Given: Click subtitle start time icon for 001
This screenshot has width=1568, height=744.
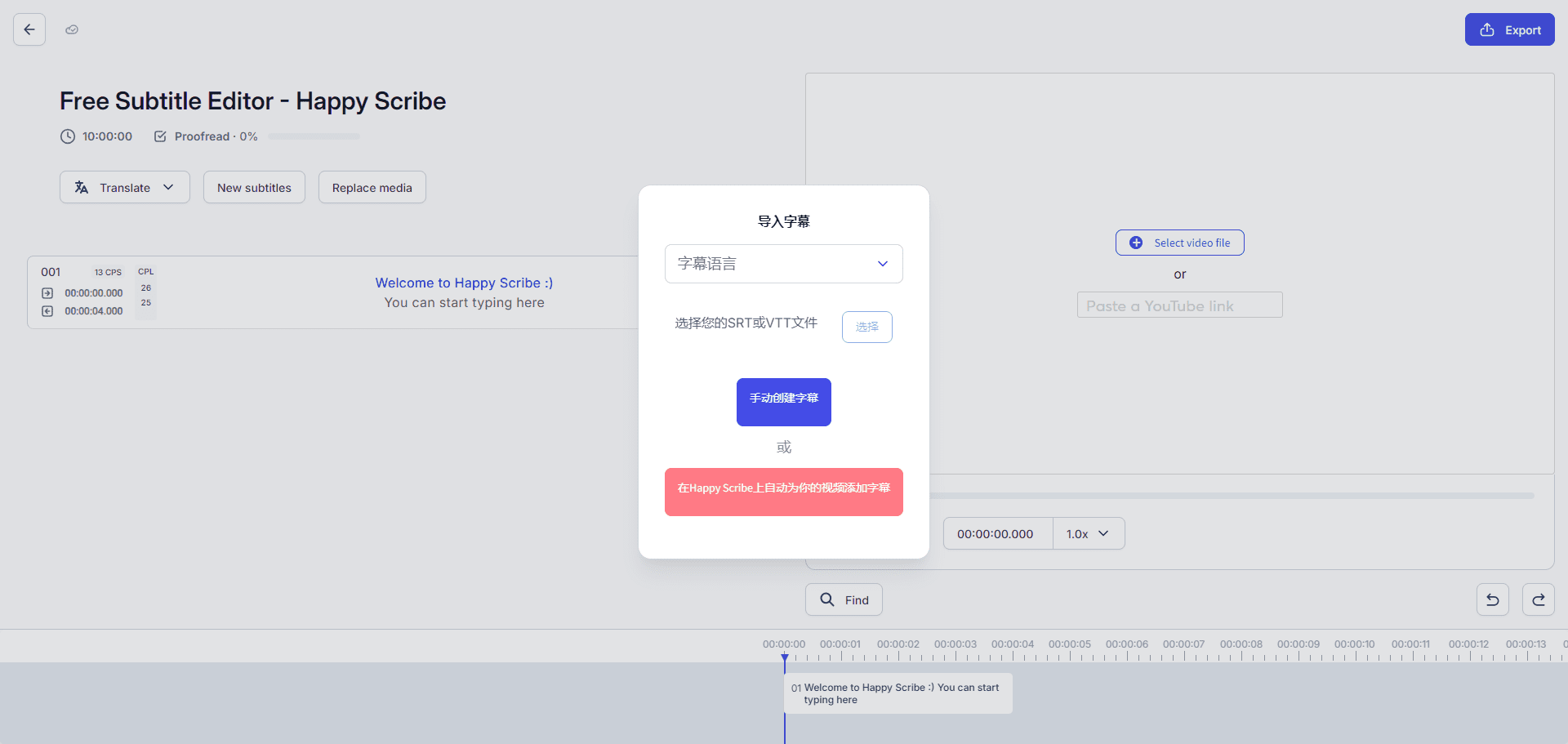Looking at the screenshot, I should (x=47, y=293).
